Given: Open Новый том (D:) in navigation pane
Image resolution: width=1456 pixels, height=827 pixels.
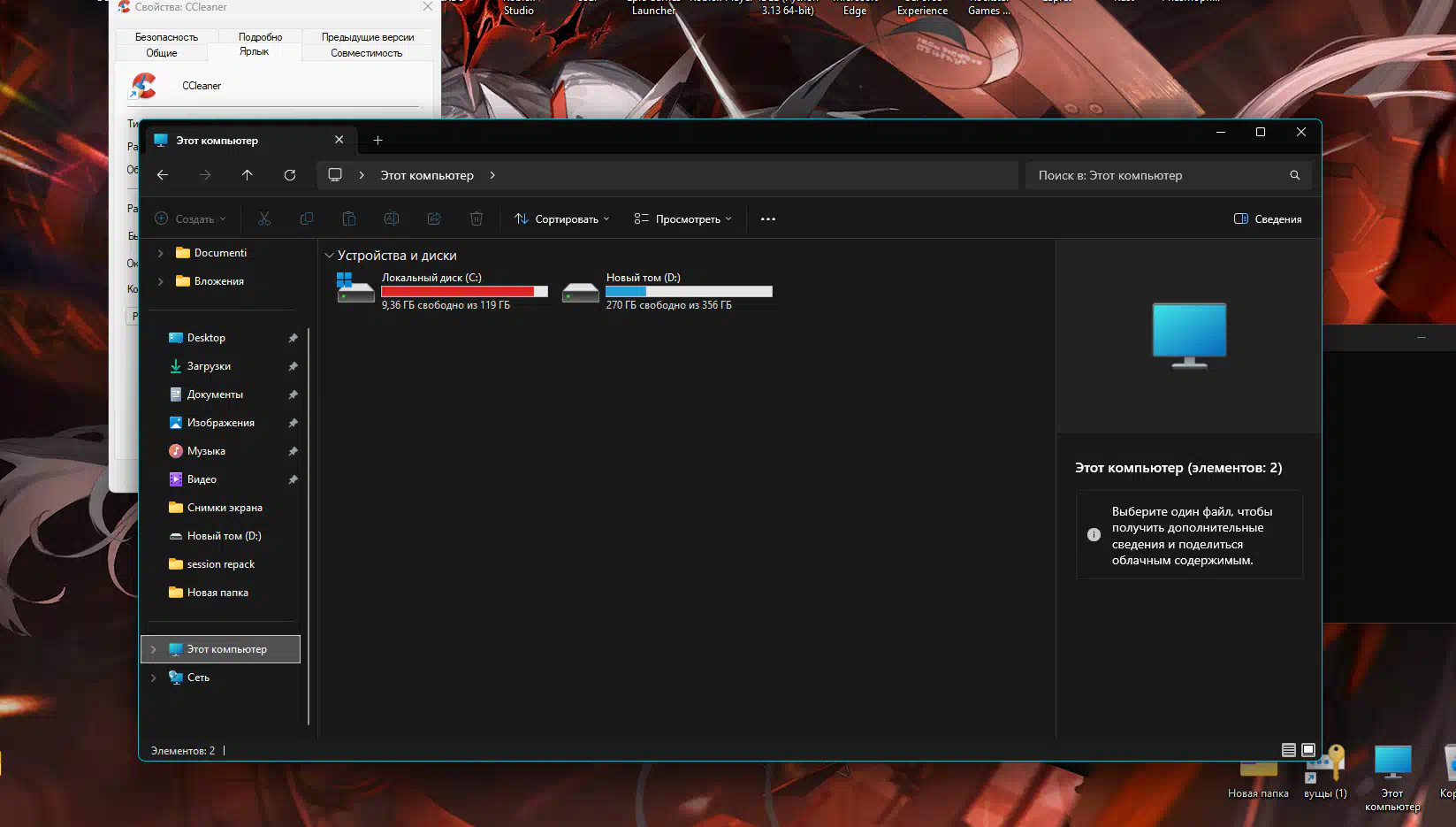Looking at the screenshot, I should point(225,536).
